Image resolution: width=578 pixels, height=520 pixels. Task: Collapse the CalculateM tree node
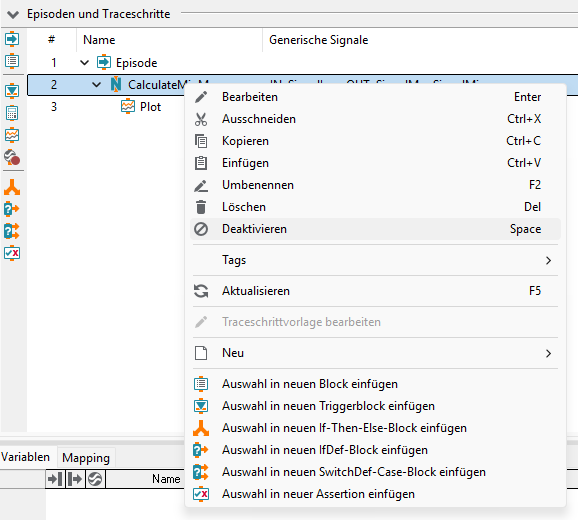coord(96,85)
